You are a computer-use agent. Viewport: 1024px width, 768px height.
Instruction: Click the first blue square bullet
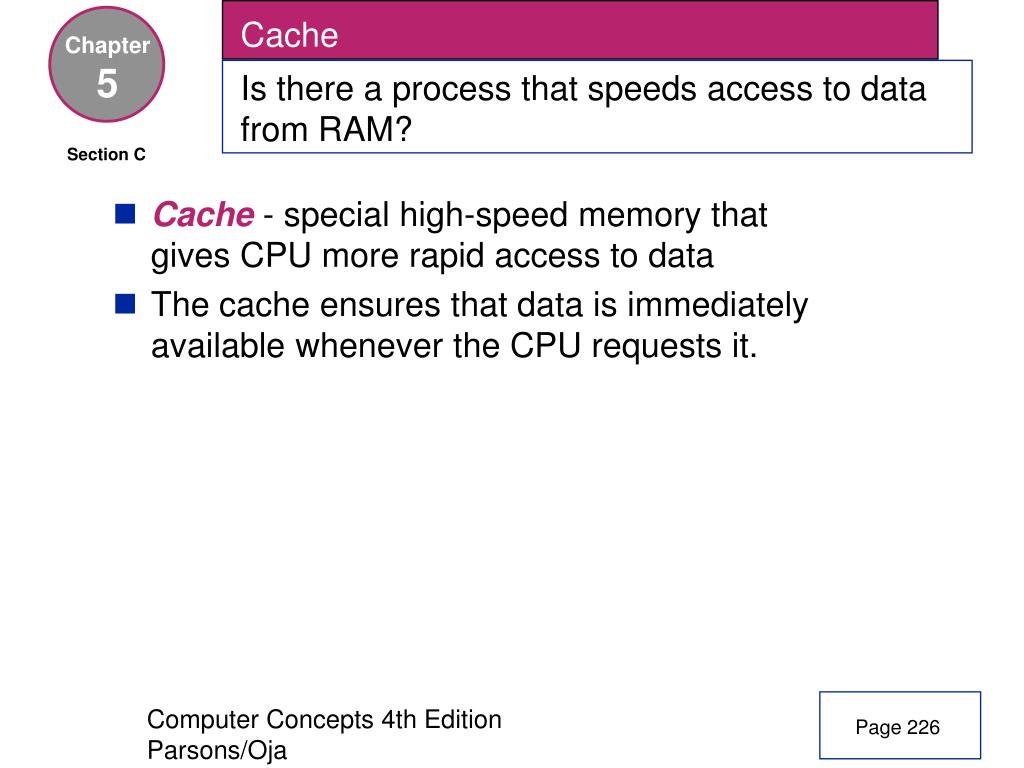125,214
